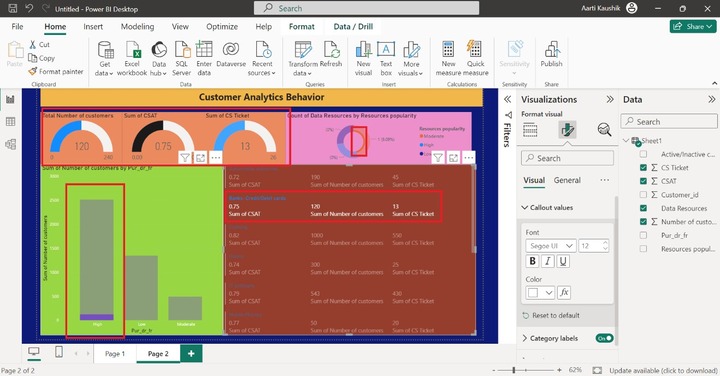Switch to Table view in left sidebar
Viewport: 720px width, 376px height.
coord(10,122)
